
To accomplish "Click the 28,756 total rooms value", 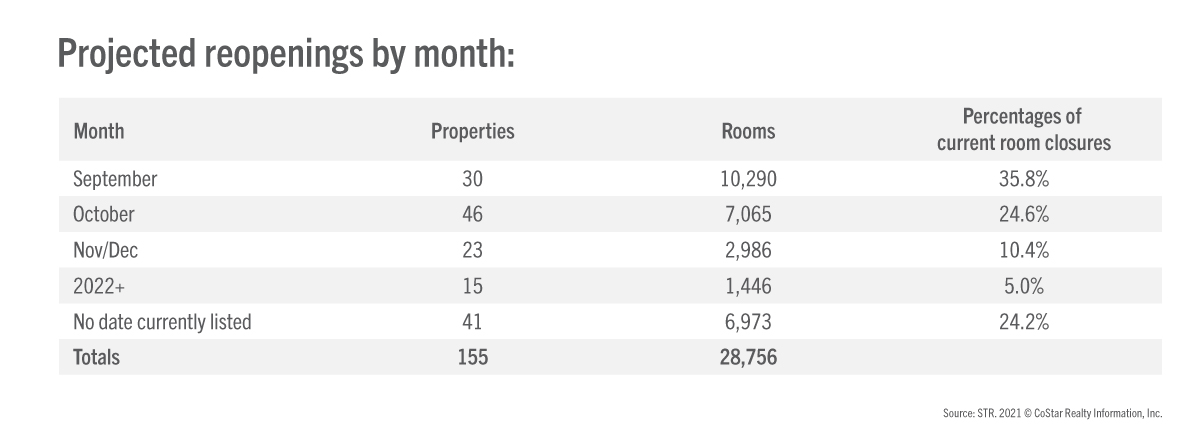I will click(x=748, y=357).
